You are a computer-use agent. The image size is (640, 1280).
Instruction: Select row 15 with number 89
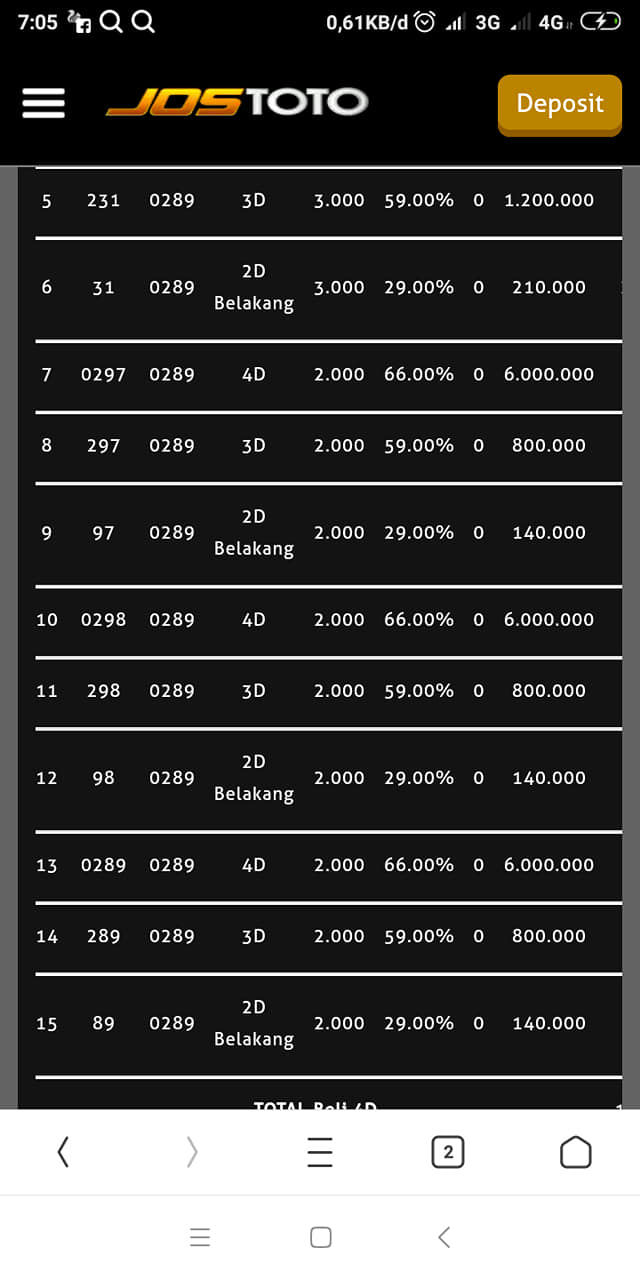coord(328,1023)
